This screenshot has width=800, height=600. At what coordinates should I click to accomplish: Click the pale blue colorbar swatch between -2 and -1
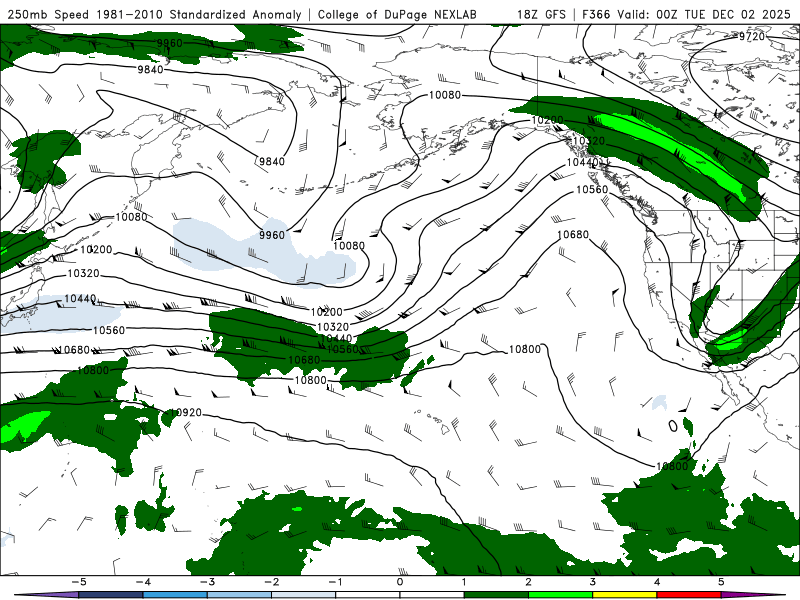pos(304,595)
